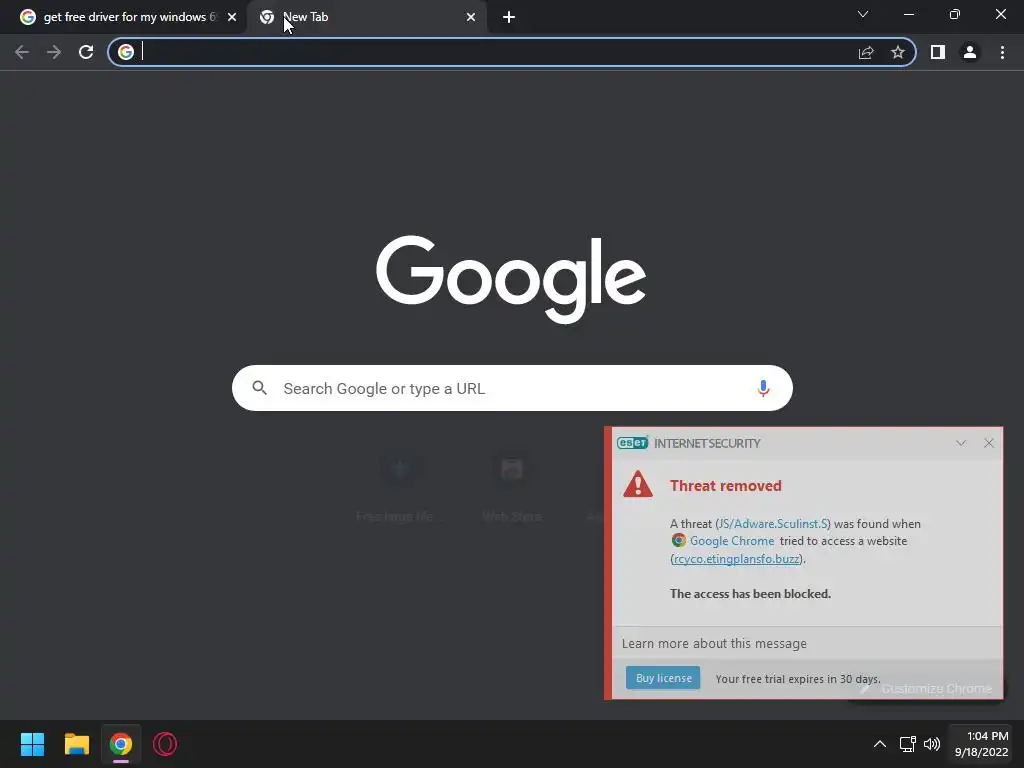This screenshot has height=768, width=1024.
Task: Reload the current page
Action: point(86,52)
